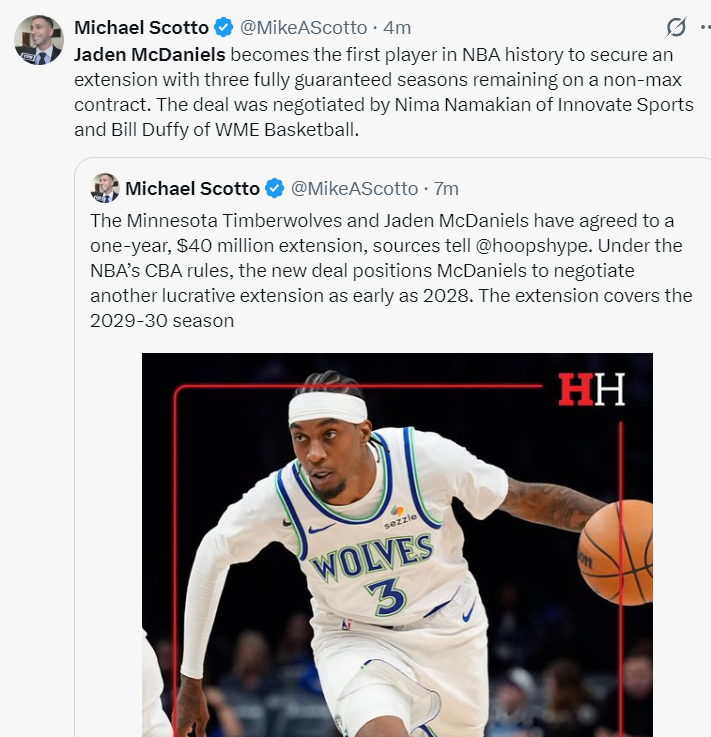Click the basketball shown in the photo
Screen dimensions: 711x737
pyautogui.click(x=615, y=552)
